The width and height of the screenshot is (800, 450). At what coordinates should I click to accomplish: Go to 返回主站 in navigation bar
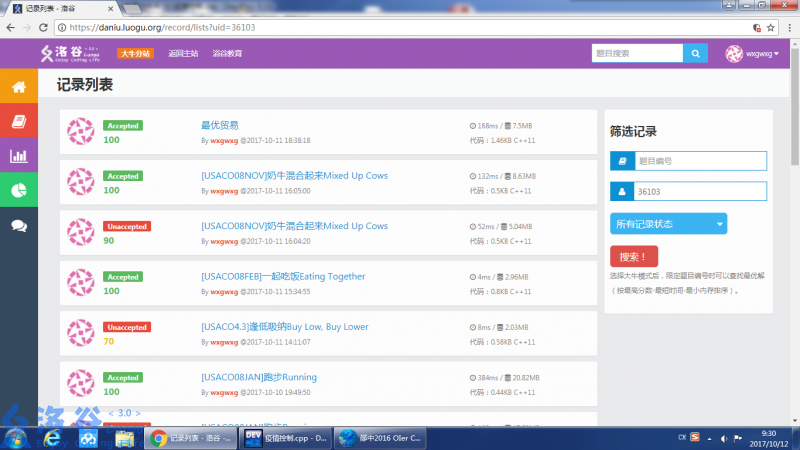tap(183, 54)
